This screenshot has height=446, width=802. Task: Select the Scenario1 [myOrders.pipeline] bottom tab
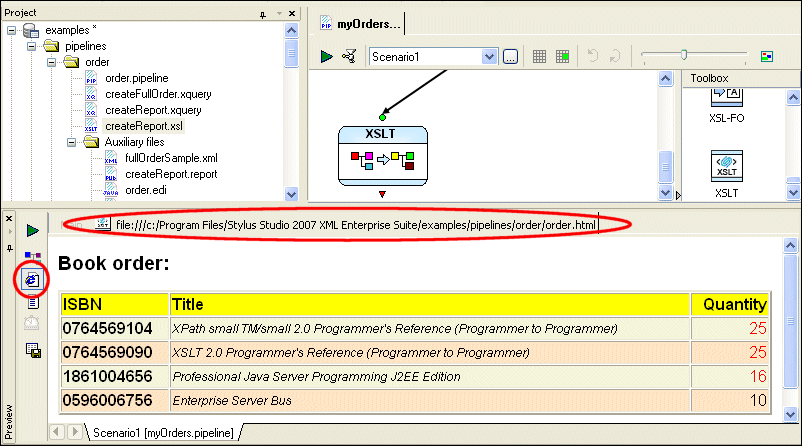click(160, 432)
